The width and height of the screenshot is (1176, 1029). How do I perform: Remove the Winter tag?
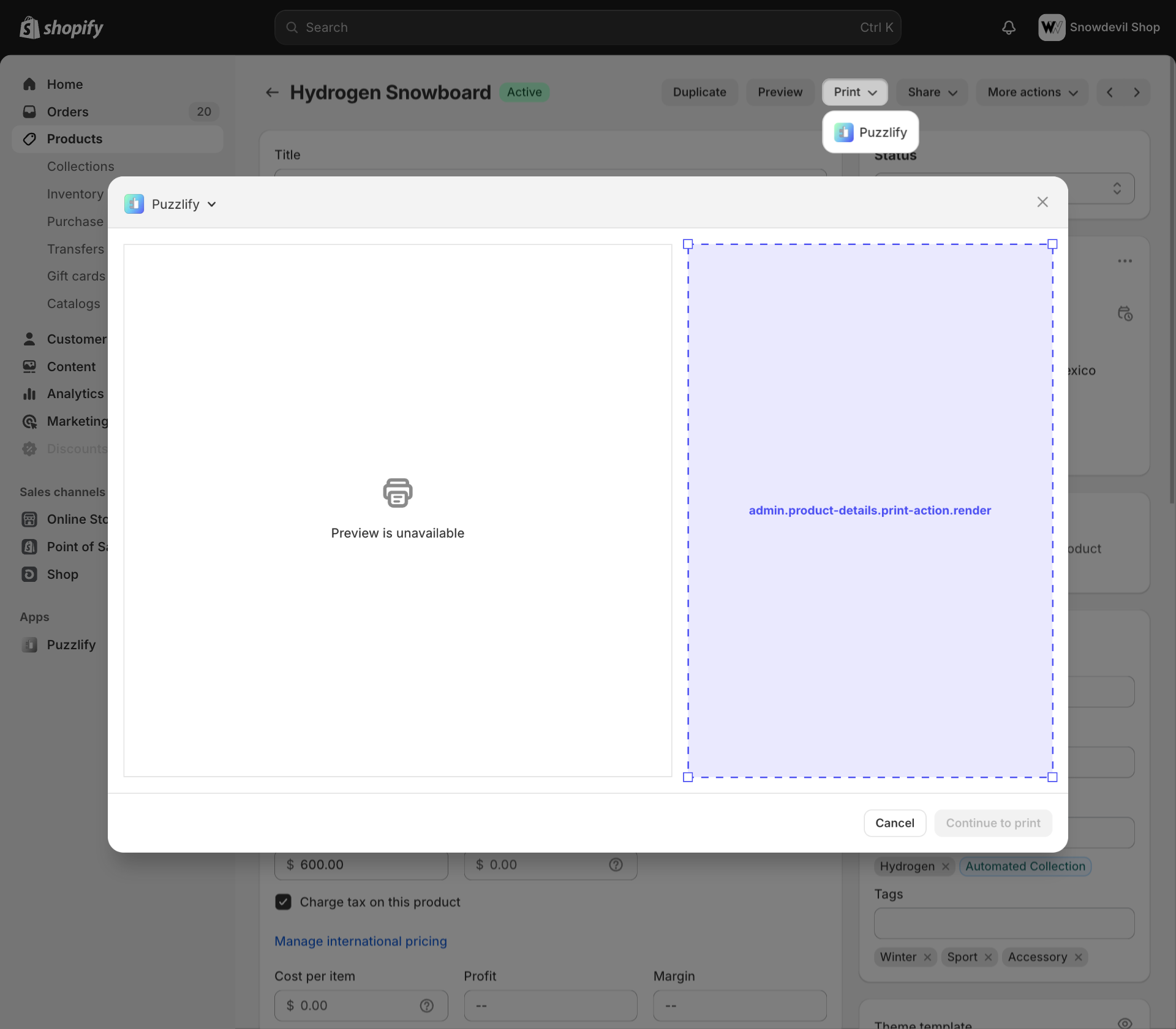coord(927,957)
